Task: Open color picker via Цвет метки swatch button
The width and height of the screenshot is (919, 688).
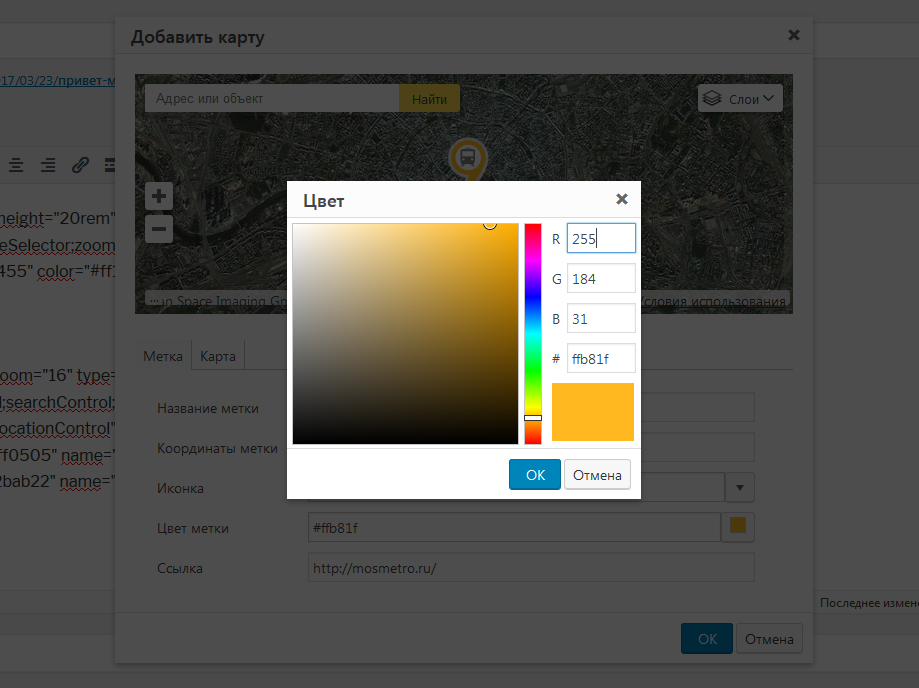Action: click(738, 526)
